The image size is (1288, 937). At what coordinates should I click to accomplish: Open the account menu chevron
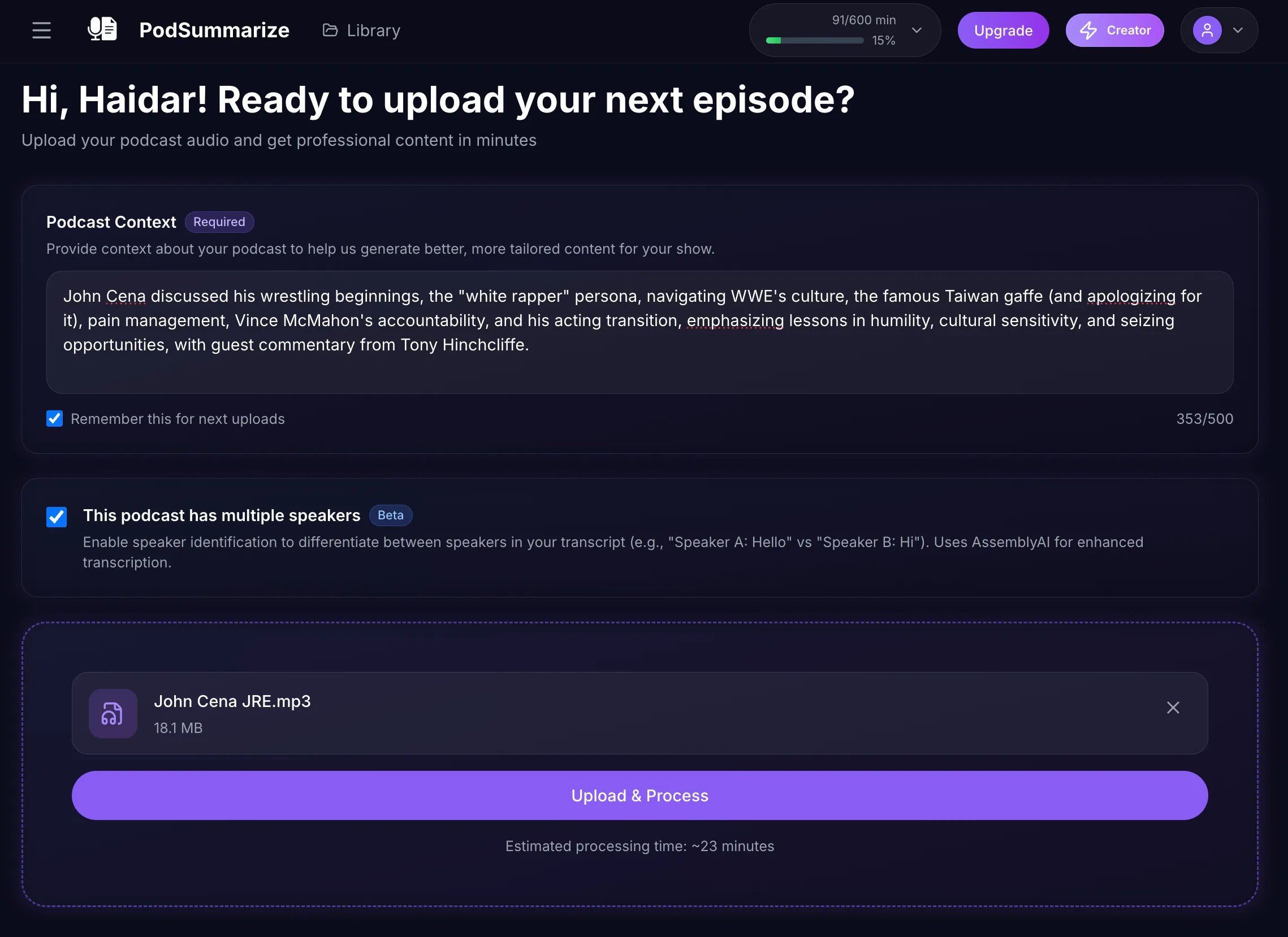[x=1238, y=30]
